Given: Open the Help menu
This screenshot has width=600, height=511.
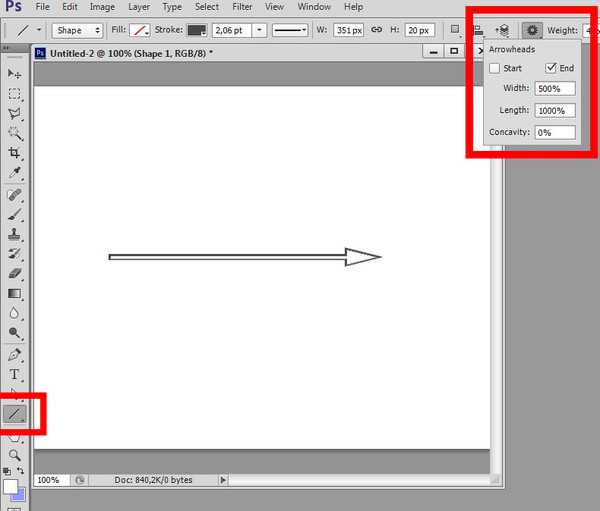Looking at the screenshot, I should [353, 7].
